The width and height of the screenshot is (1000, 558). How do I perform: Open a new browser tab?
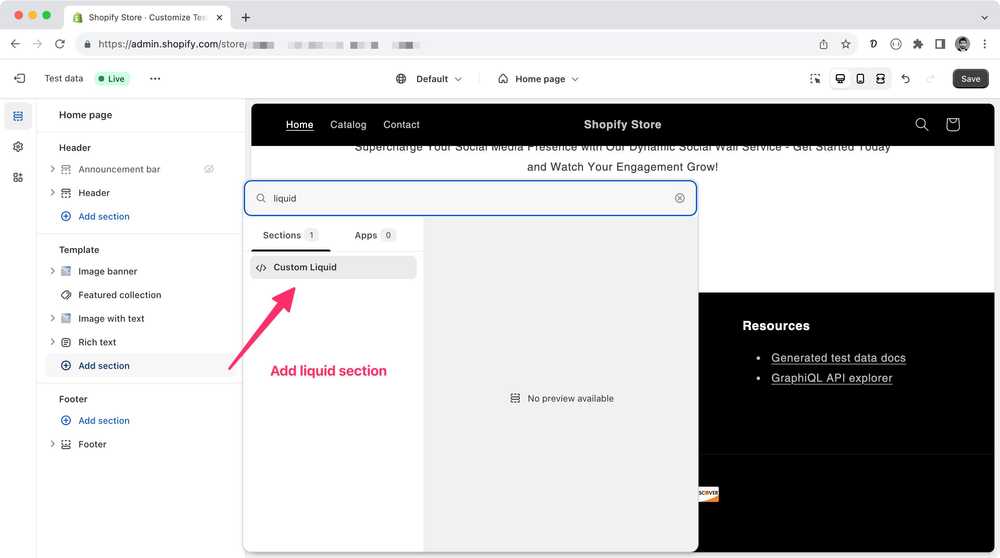246,17
